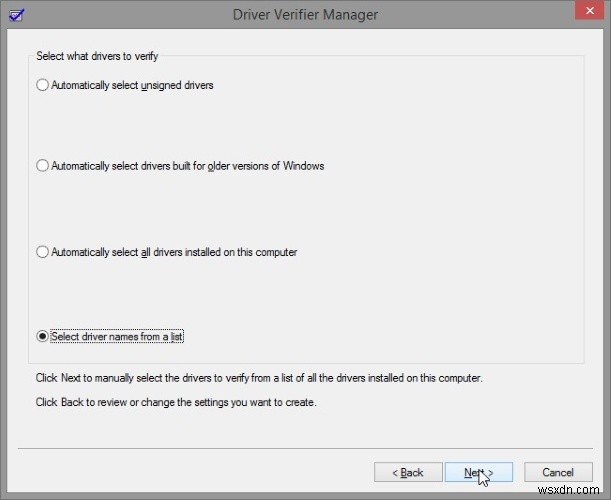The width and height of the screenshot is (611, 500).
Task: Click the 'Select what drivers to verify' group label
Action: pyautogui.click(x=97, y=56)
